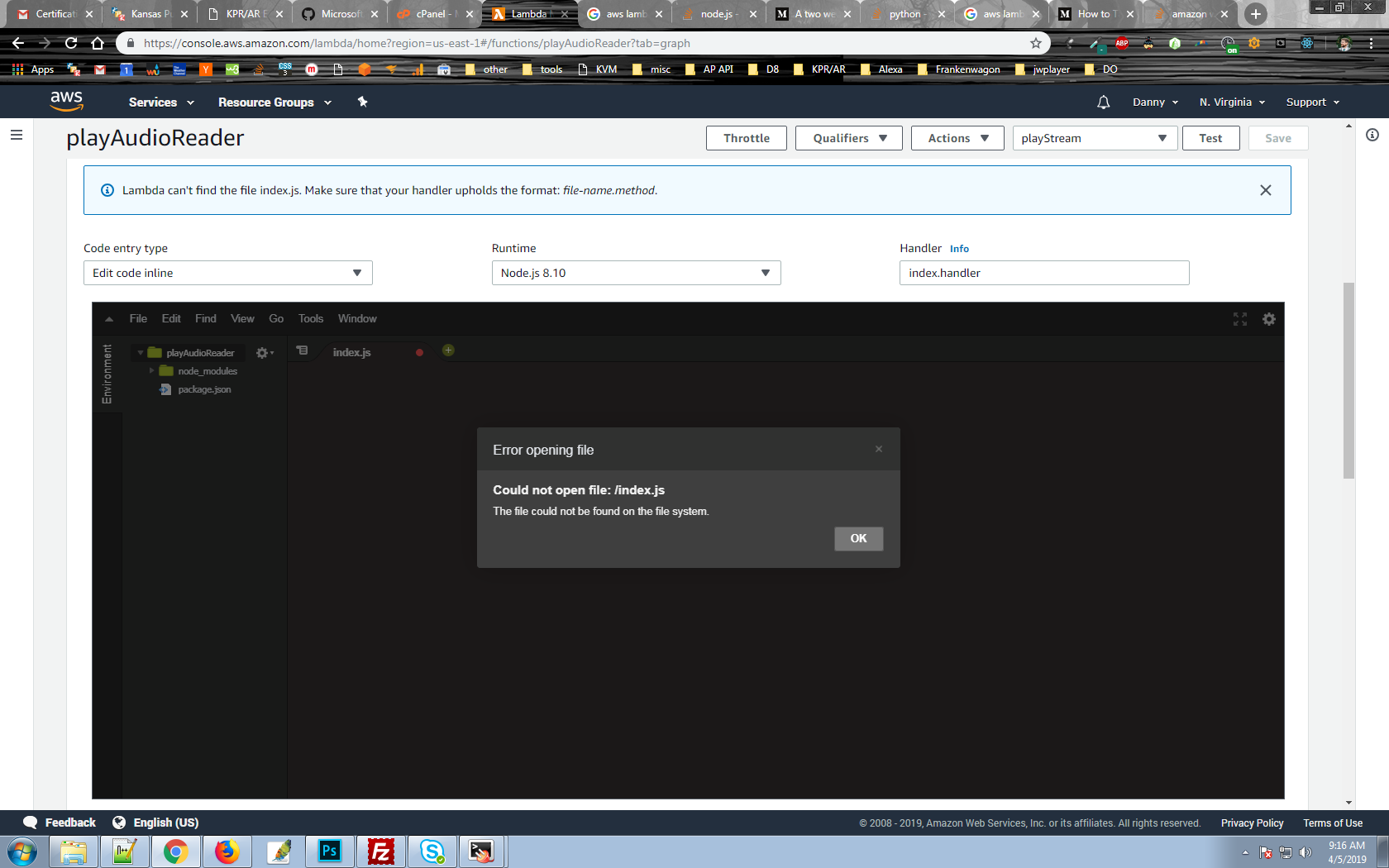Open the editor View menu

point(242,319)
